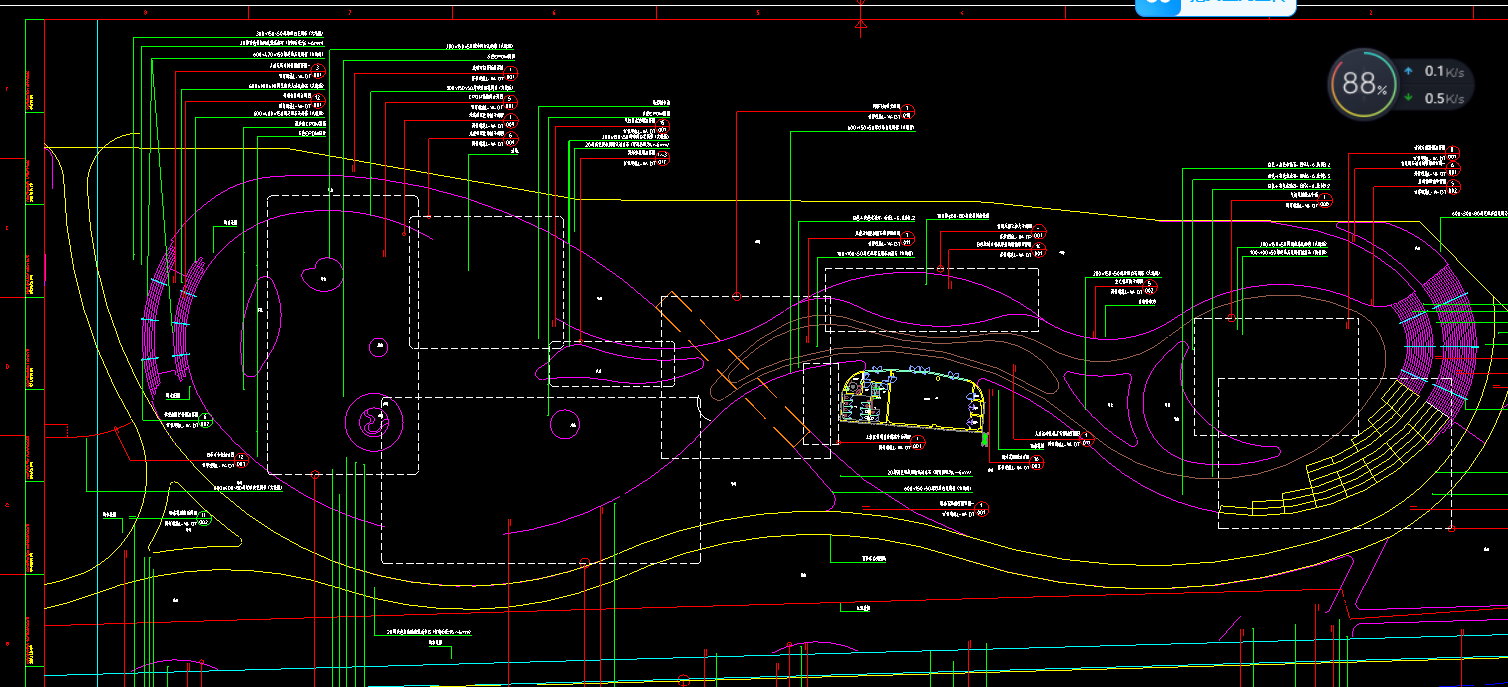Screen dimensions: 1508x687
Task: Select the concentric magenta circle with swirl
Action: 374,421
